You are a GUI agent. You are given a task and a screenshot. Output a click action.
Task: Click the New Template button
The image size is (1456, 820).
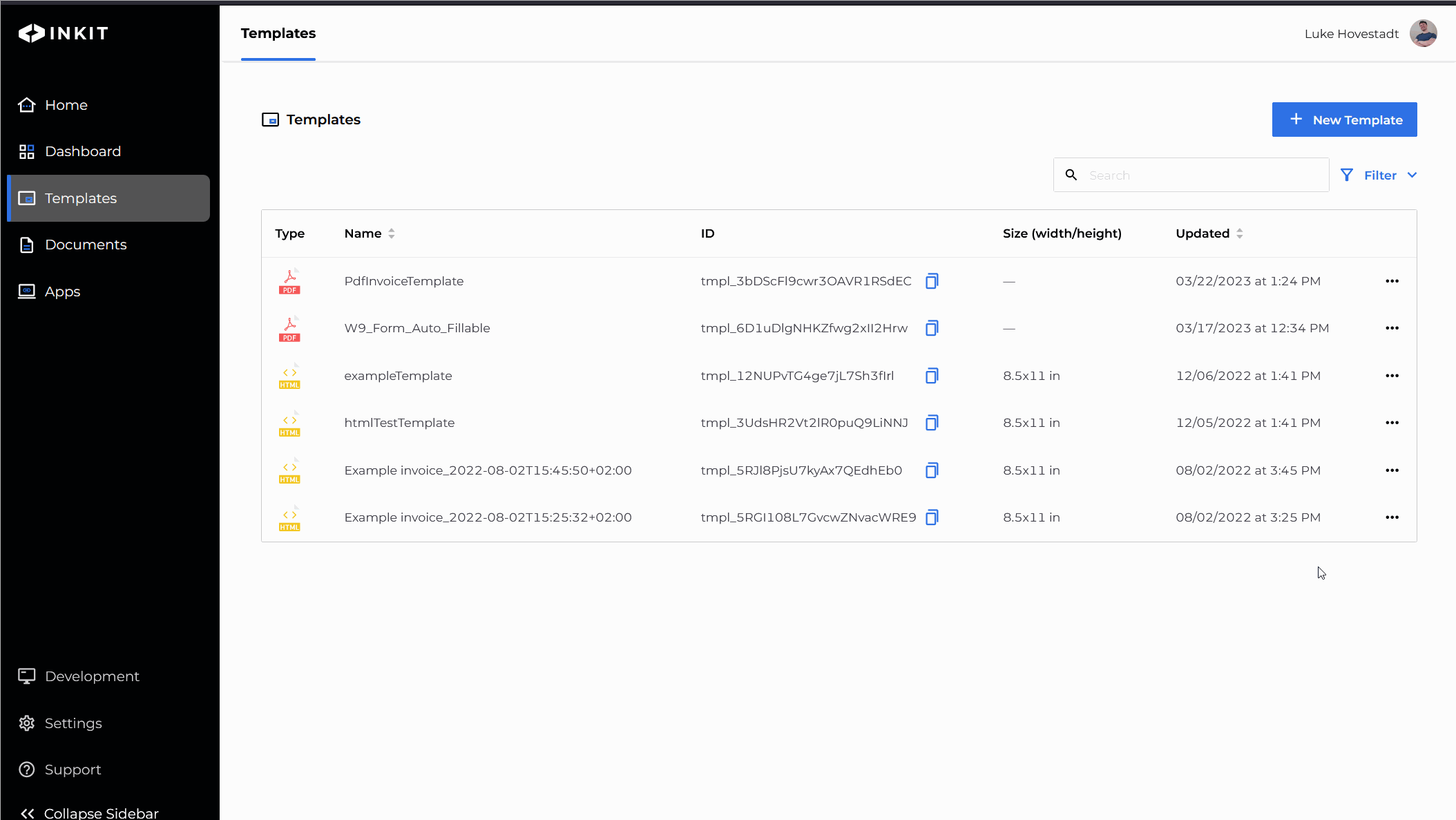(1344, 120)
